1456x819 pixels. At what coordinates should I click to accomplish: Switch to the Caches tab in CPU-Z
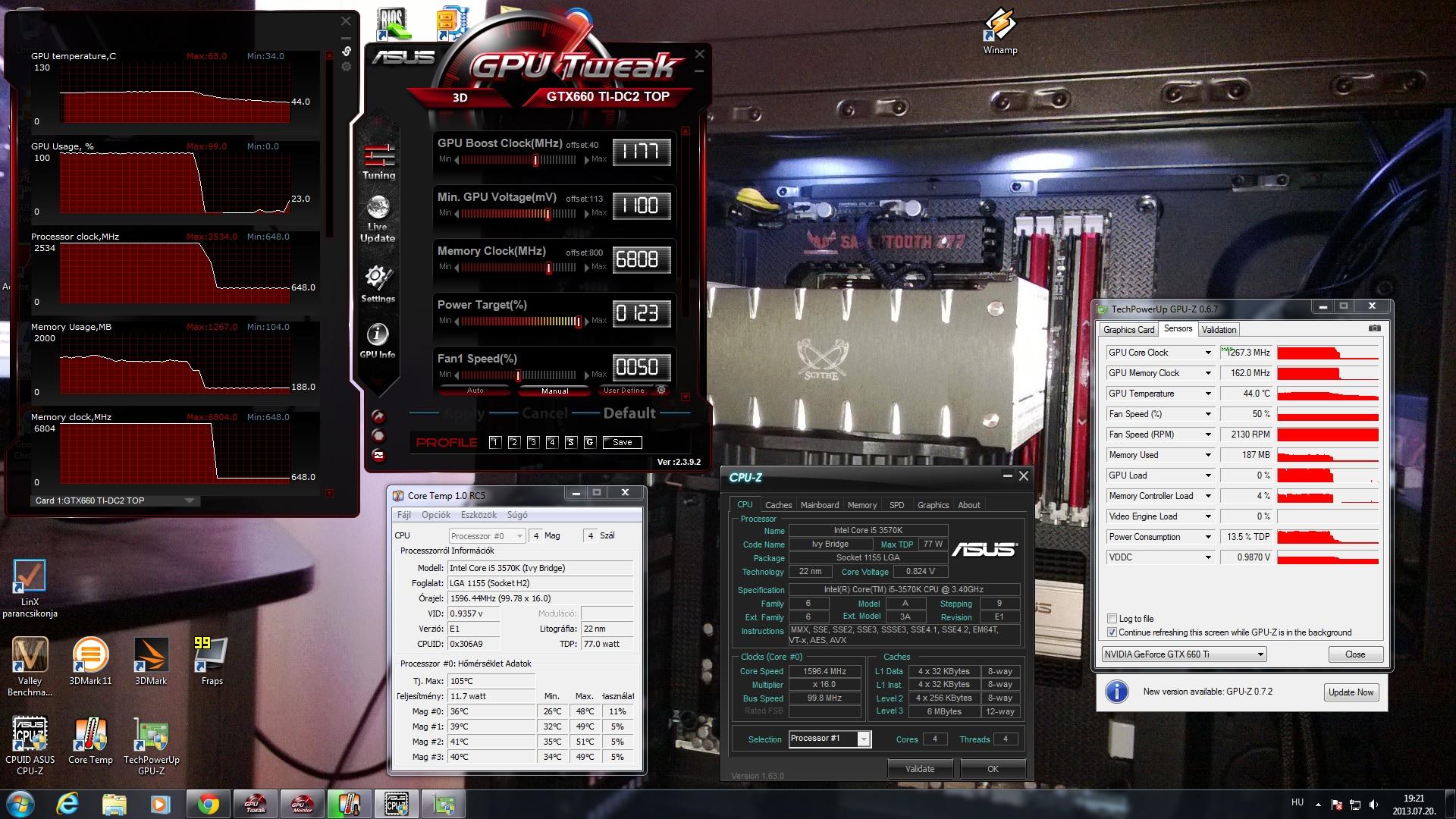tap(778, 505)
